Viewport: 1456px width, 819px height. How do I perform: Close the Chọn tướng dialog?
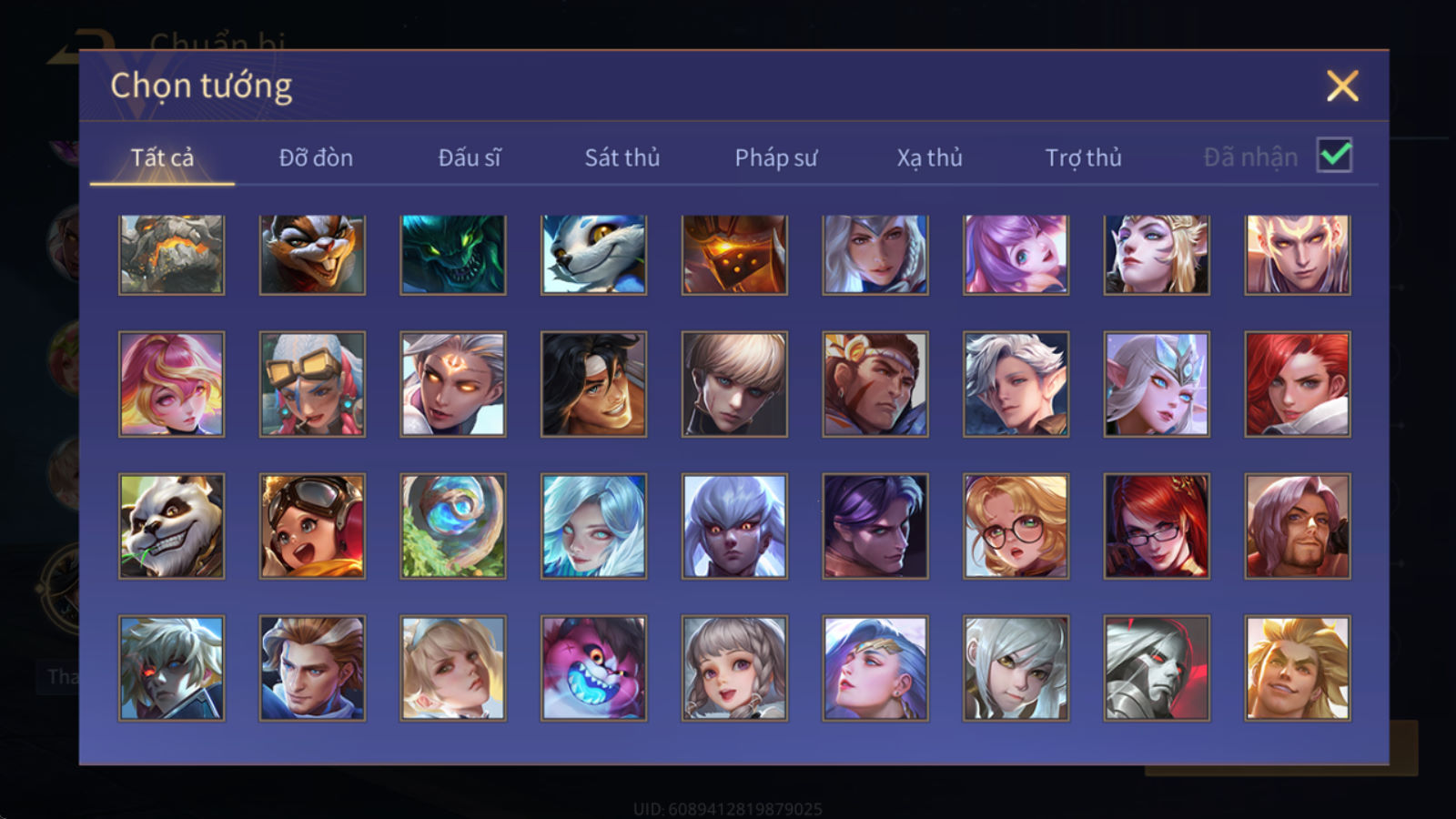[x=1342, y=86]
